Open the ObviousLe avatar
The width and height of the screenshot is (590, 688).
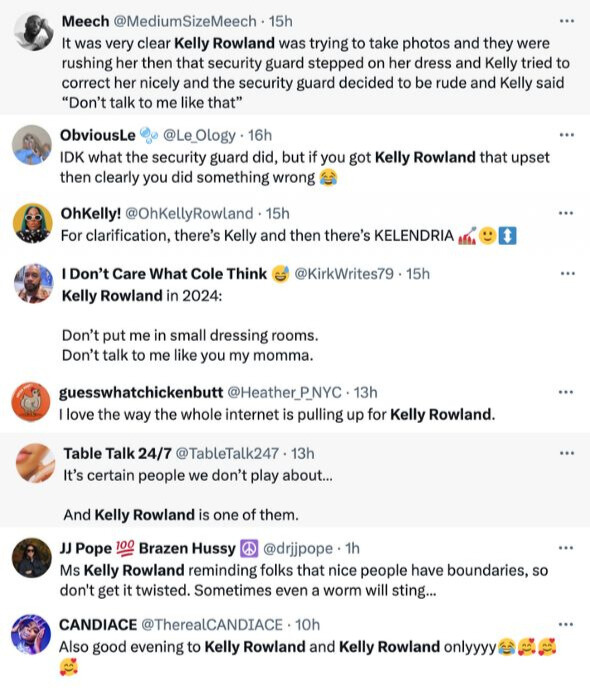32,145
